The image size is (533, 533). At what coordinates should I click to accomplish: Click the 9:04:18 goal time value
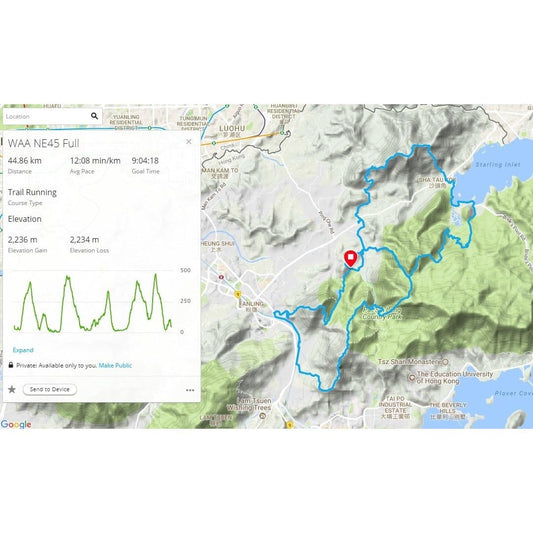tap(145, 160)
